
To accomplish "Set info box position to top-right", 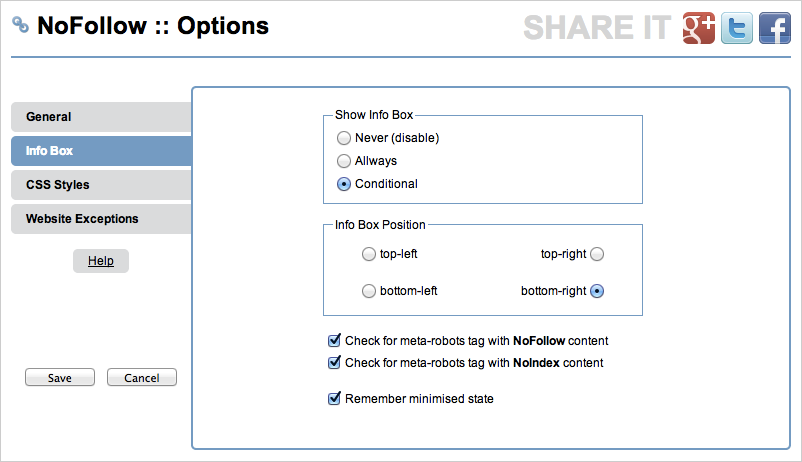I will (x=597, y=254).
